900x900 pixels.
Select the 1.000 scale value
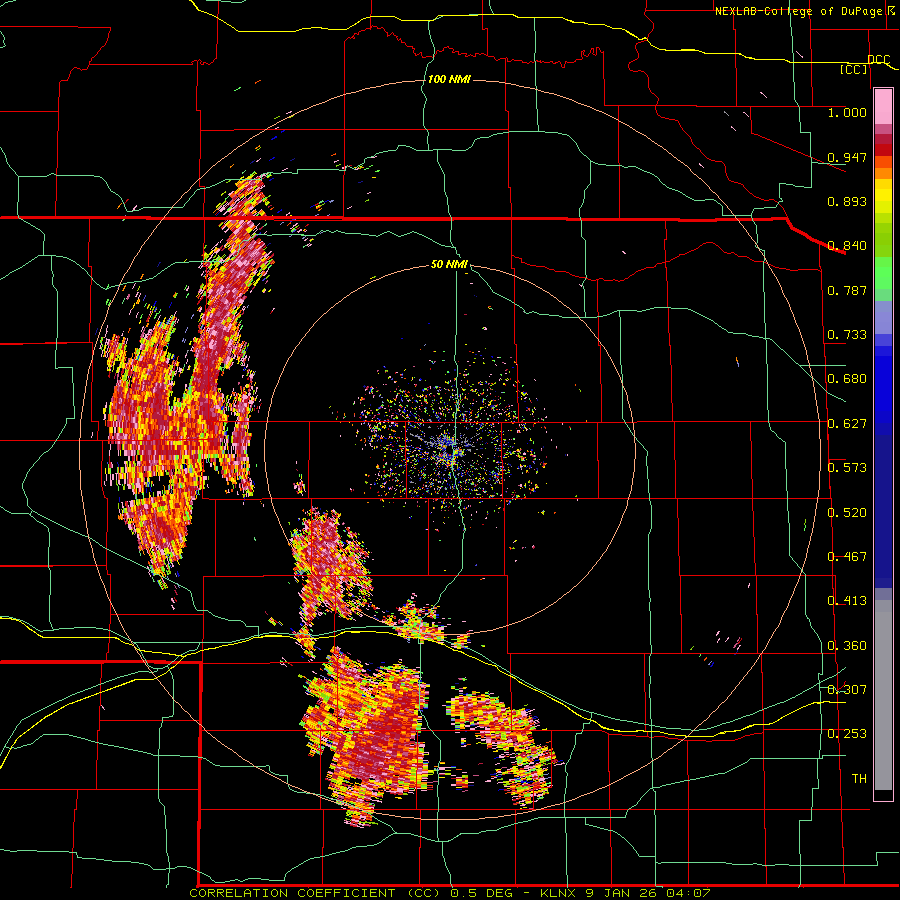847,112
